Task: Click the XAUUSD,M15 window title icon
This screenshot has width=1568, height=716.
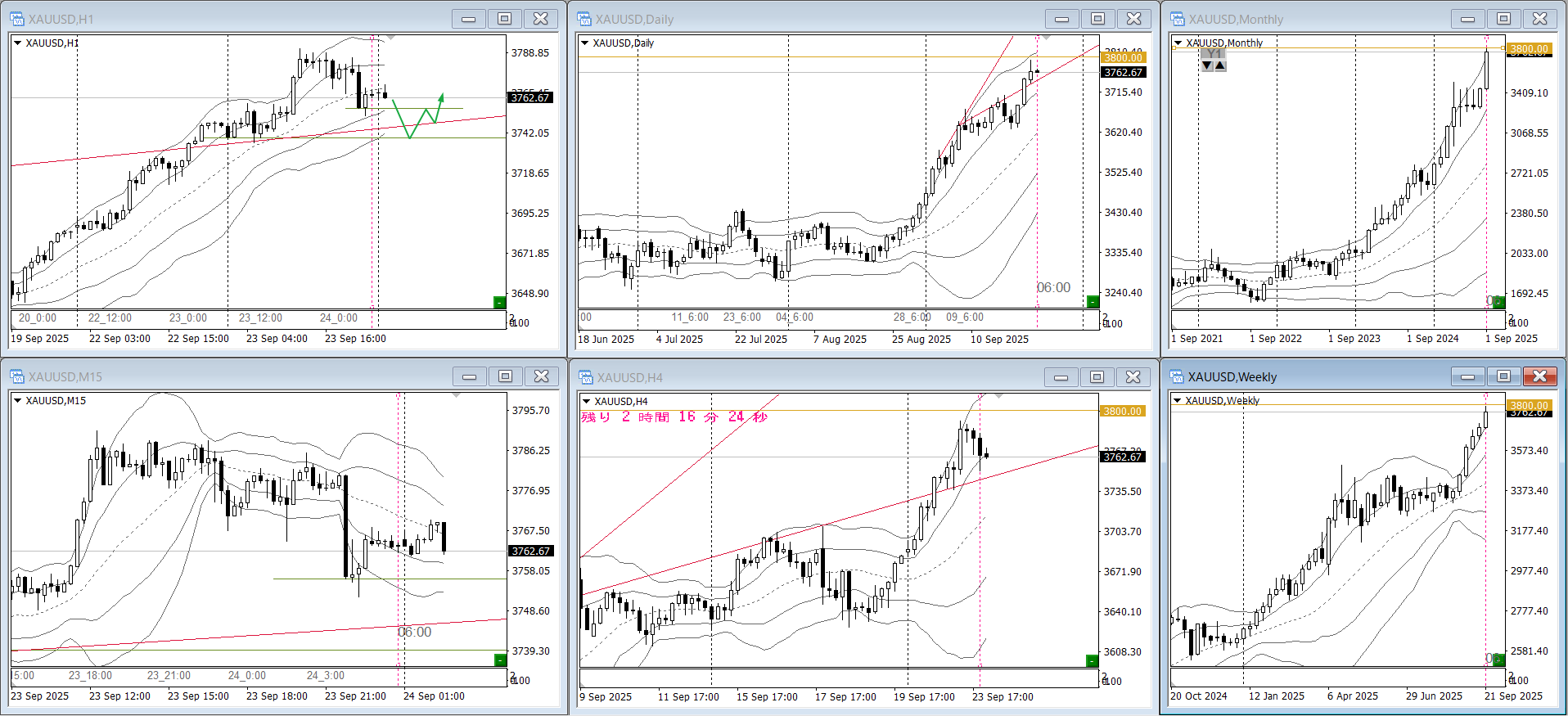Action: tap(17, 376)
